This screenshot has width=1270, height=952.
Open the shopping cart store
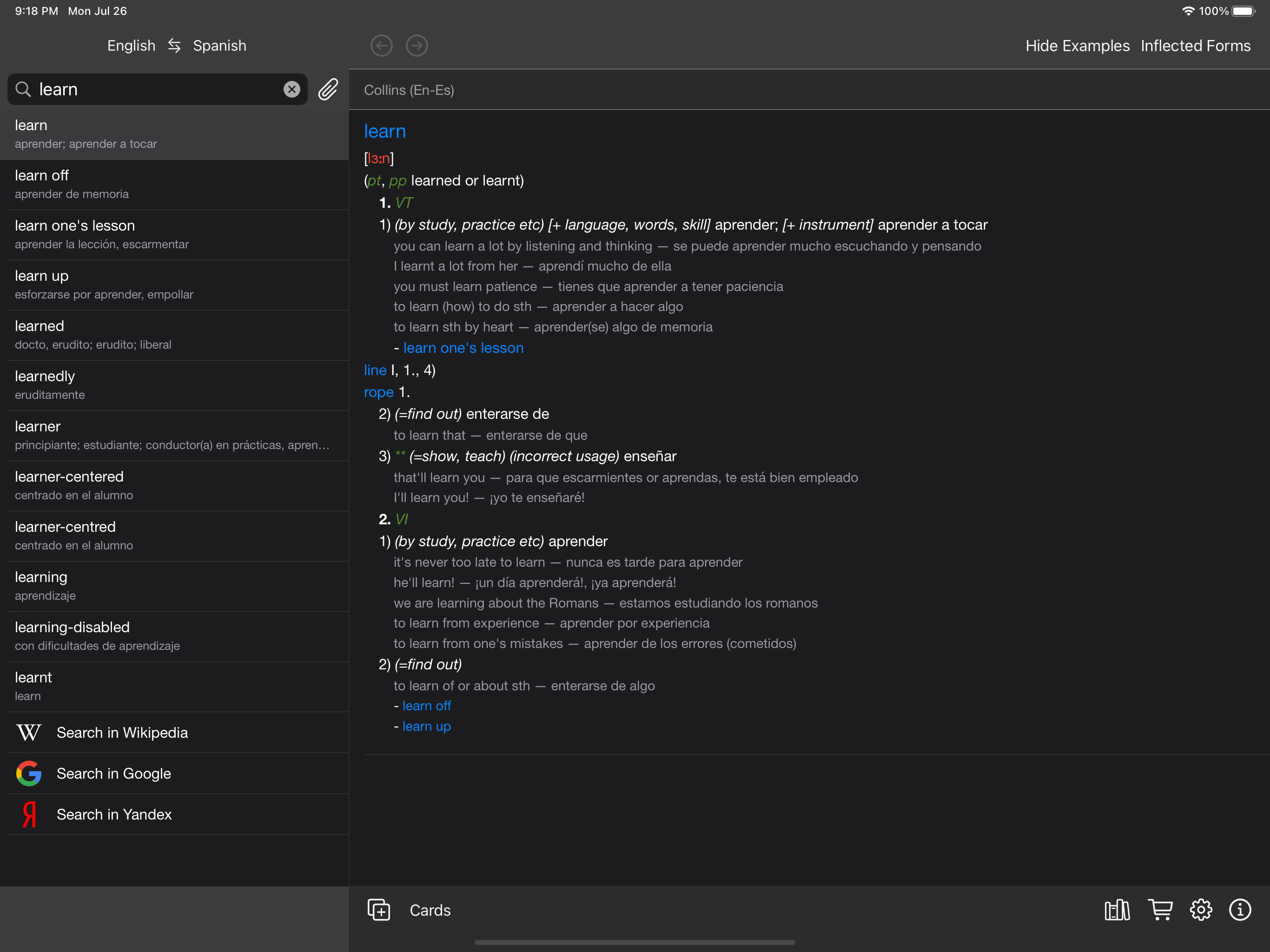(1160, 910)
